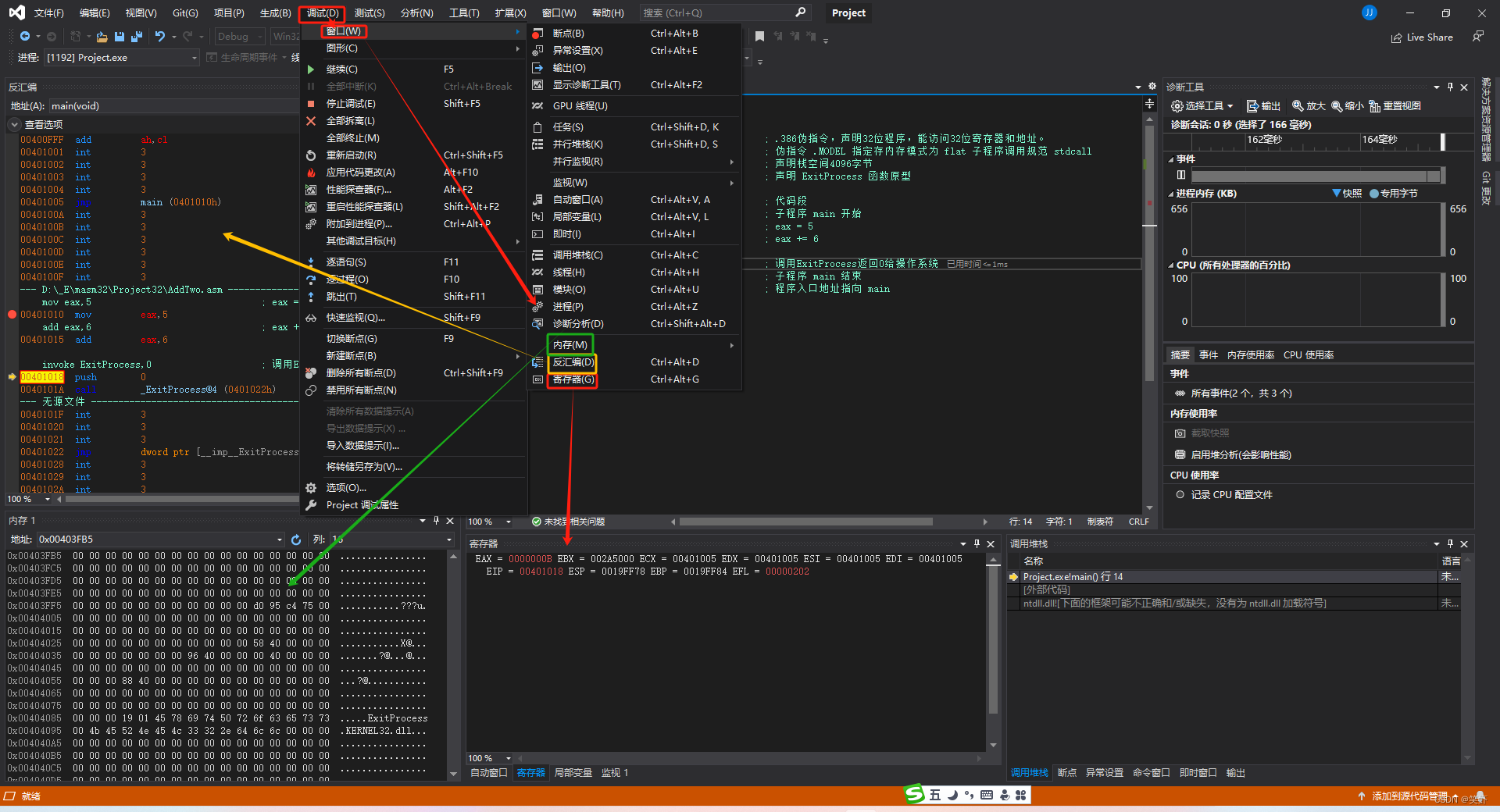
Task: Click the events pause track icon
Action: point(1181,175)
